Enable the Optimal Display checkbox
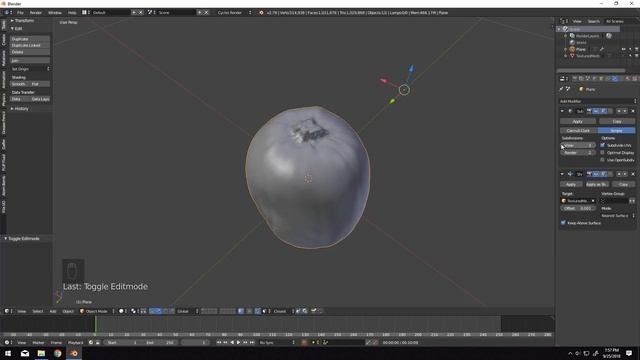This screenshot has height=360, width=640. coord(602,153)
